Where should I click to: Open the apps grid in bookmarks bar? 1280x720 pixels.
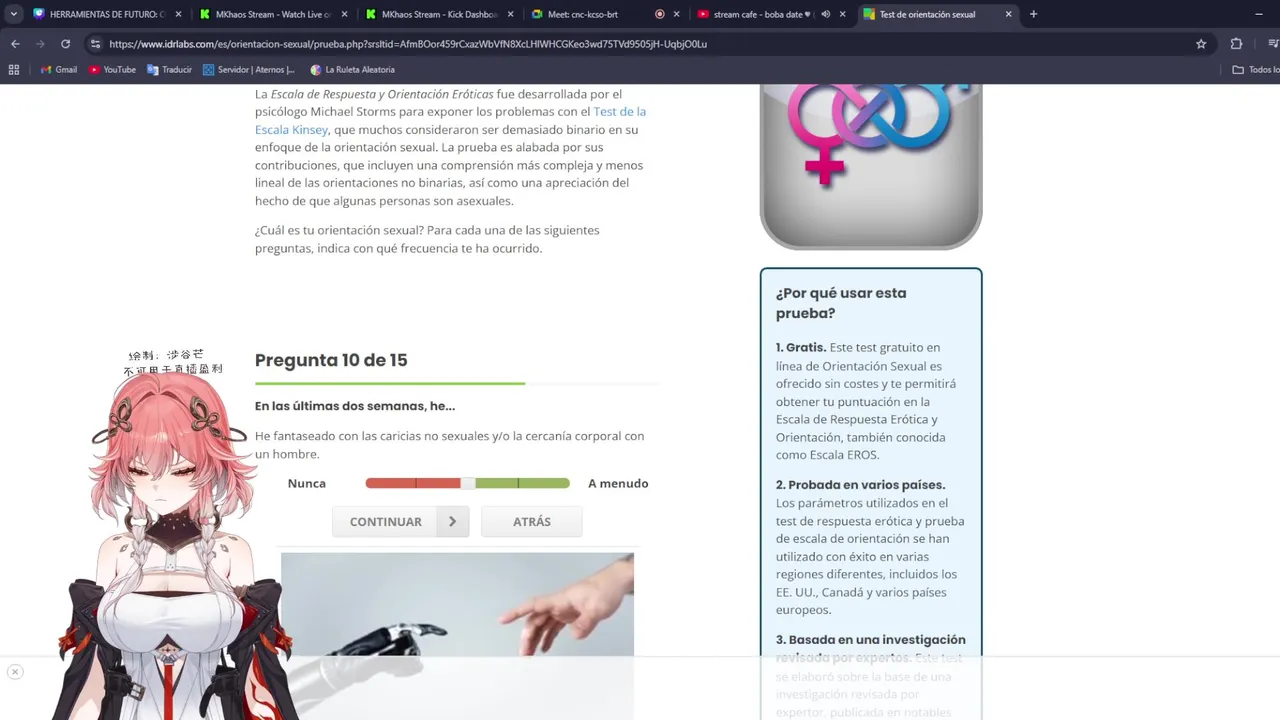[14, 70]
